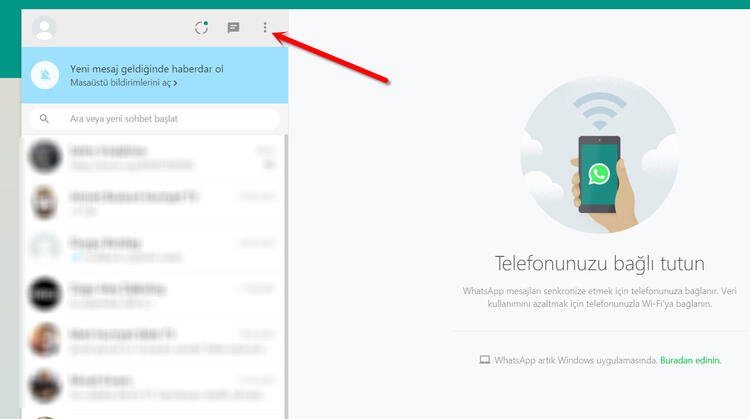The image size is (750, 419).
Task: Click the "Telefonunuzu bağlı tutun" heading
Action: [x=599, y=264]
